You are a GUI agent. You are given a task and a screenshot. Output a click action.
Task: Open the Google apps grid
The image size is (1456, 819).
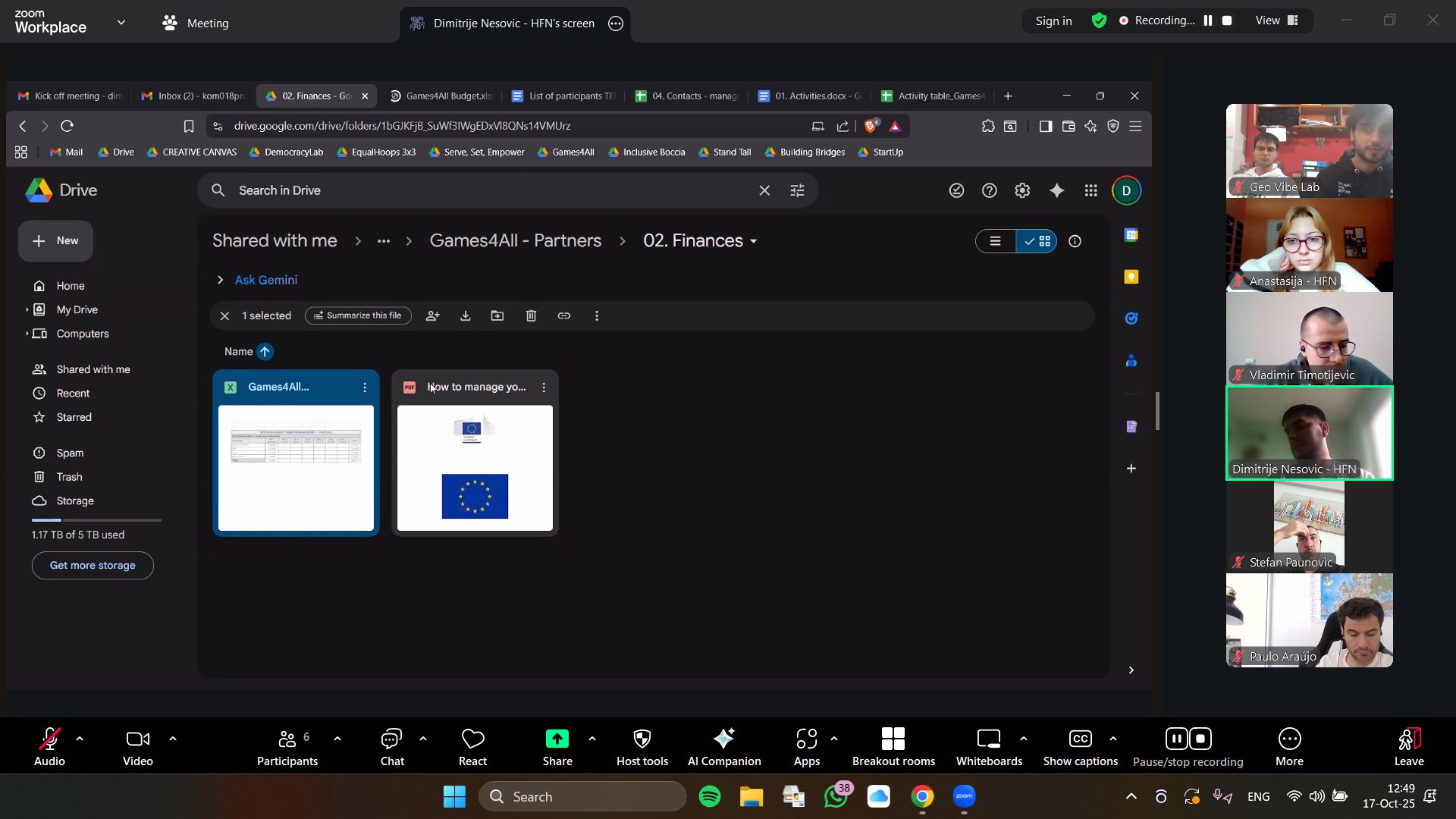1090,190
